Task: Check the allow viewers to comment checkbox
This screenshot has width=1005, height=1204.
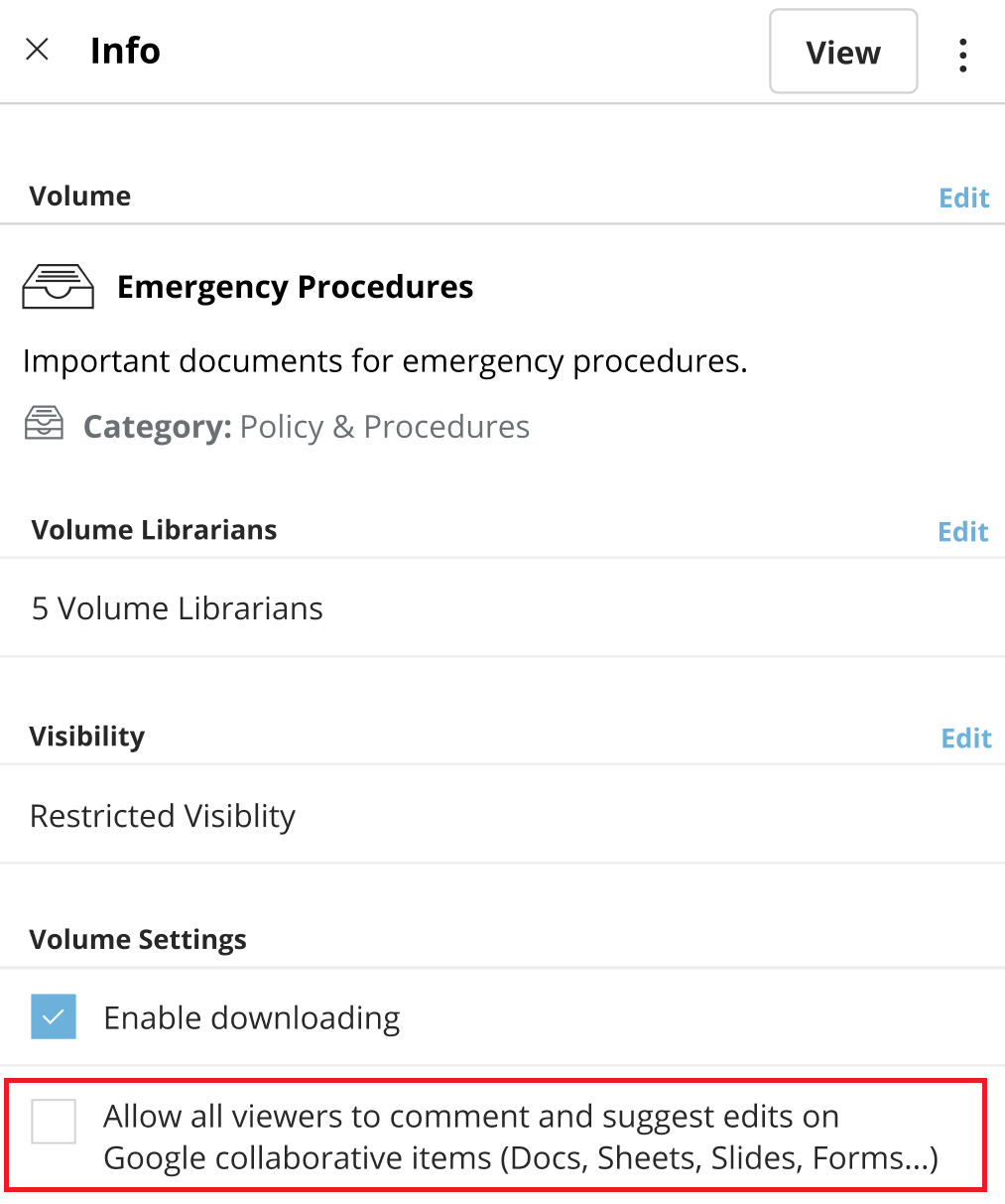Action: point(54,1122)
